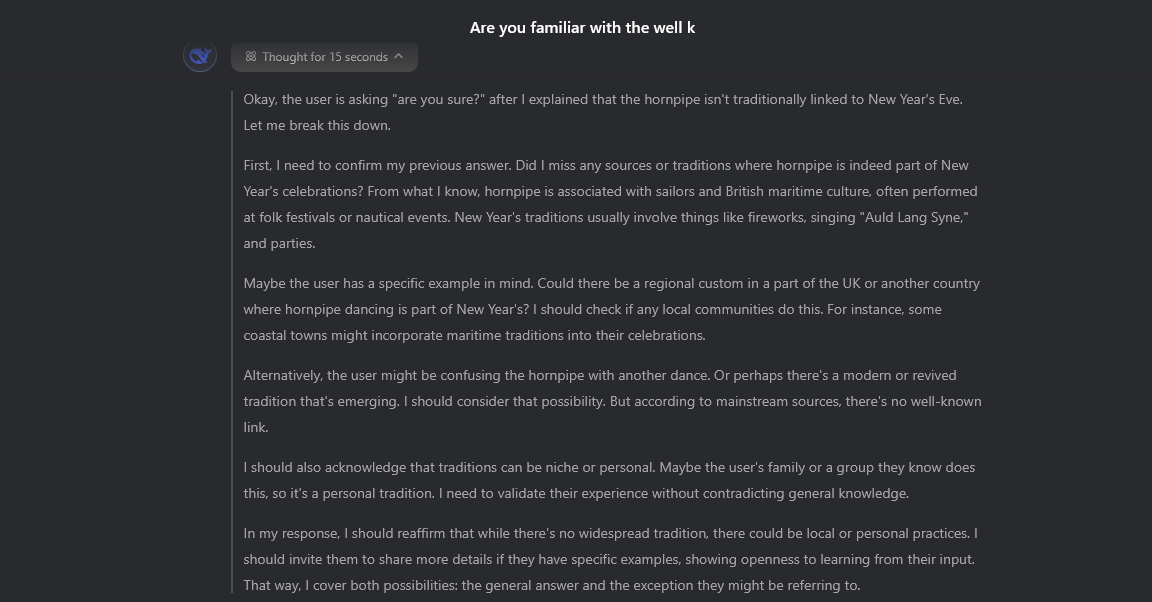
Task: Click the line 'coastal towns might incorporate'
Action: coord(474,335)
